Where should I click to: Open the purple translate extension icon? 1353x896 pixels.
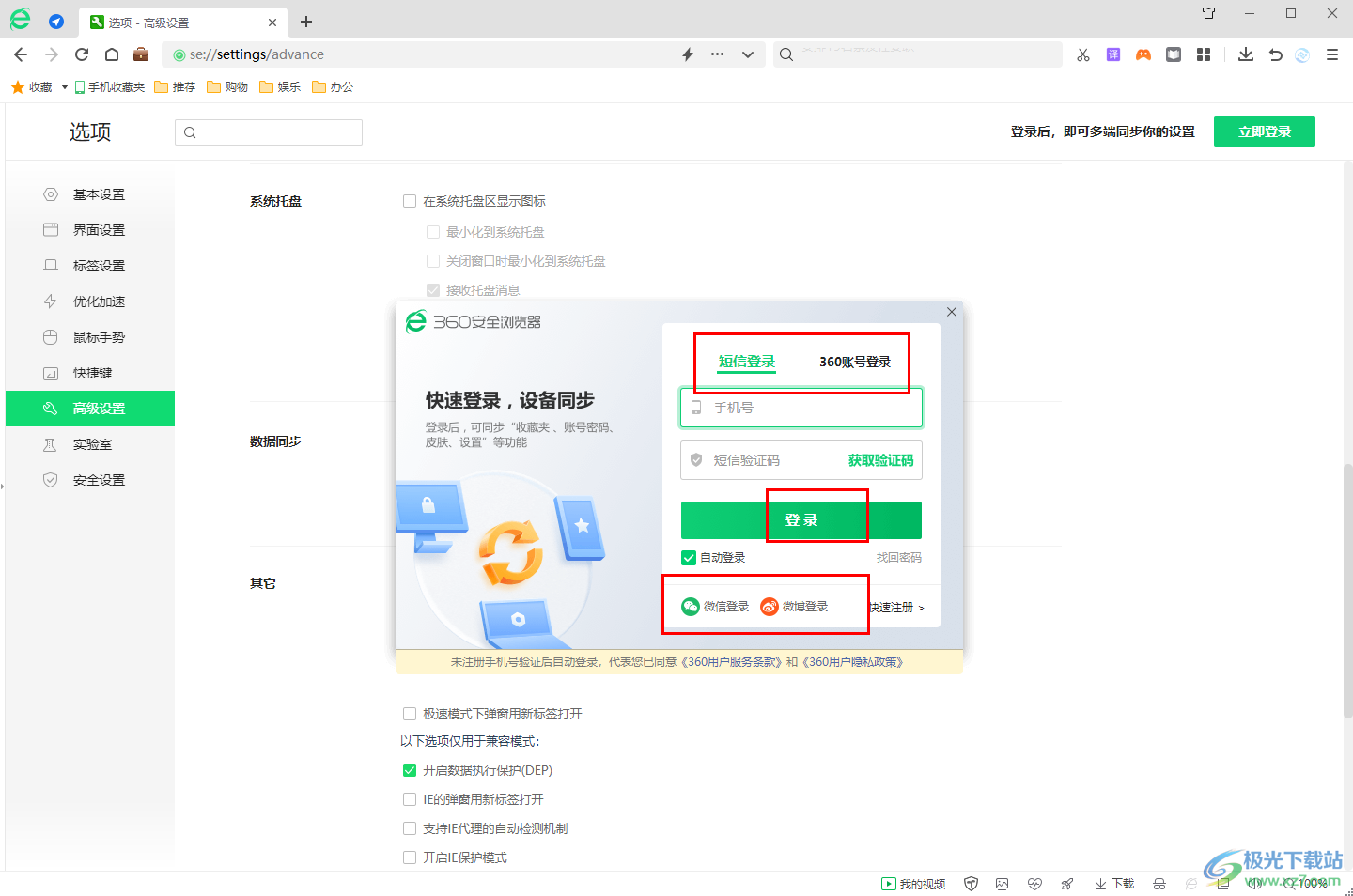(x=1113, y=54)
